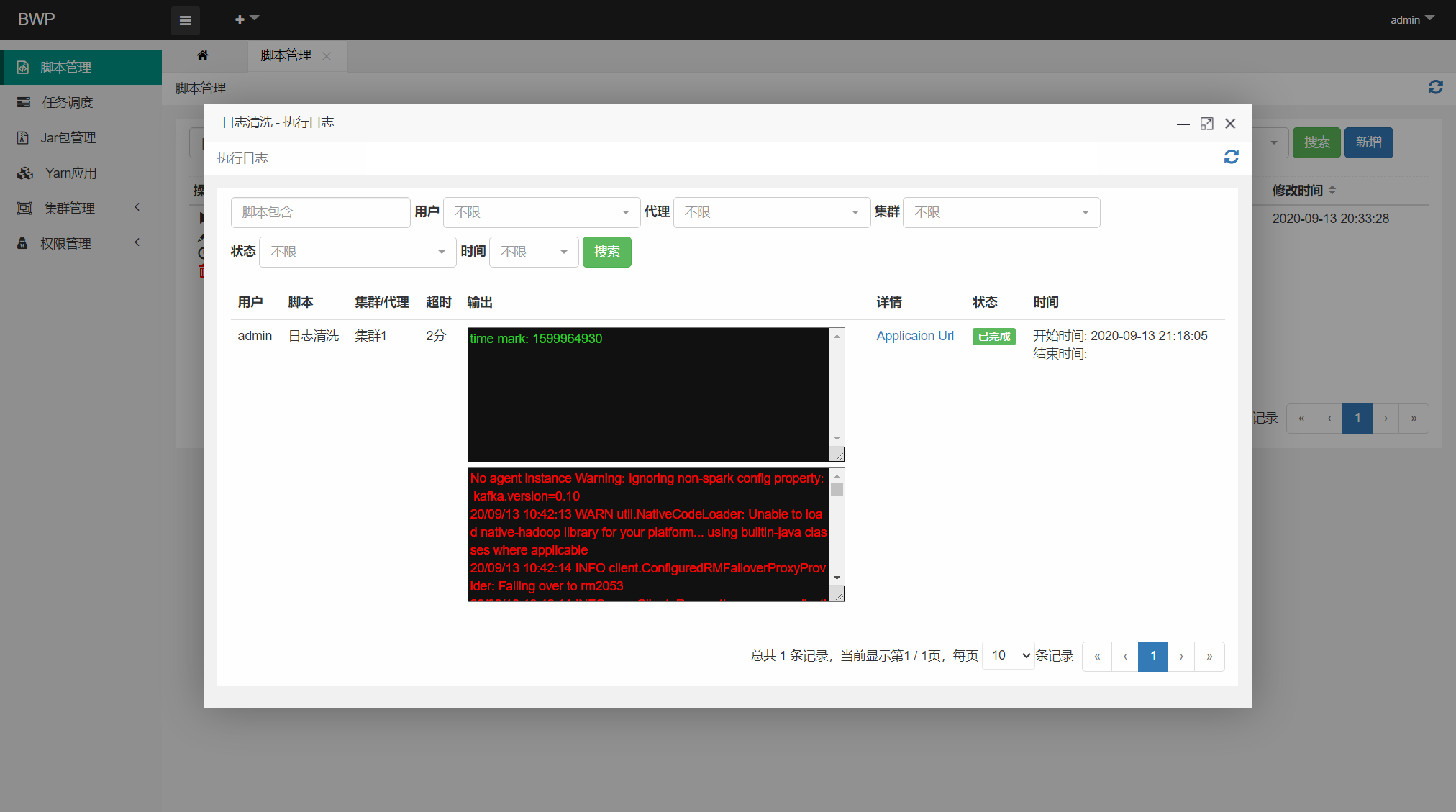Switch to the 脚本管理 tab

pyautogui.click(x=286, y=55)
